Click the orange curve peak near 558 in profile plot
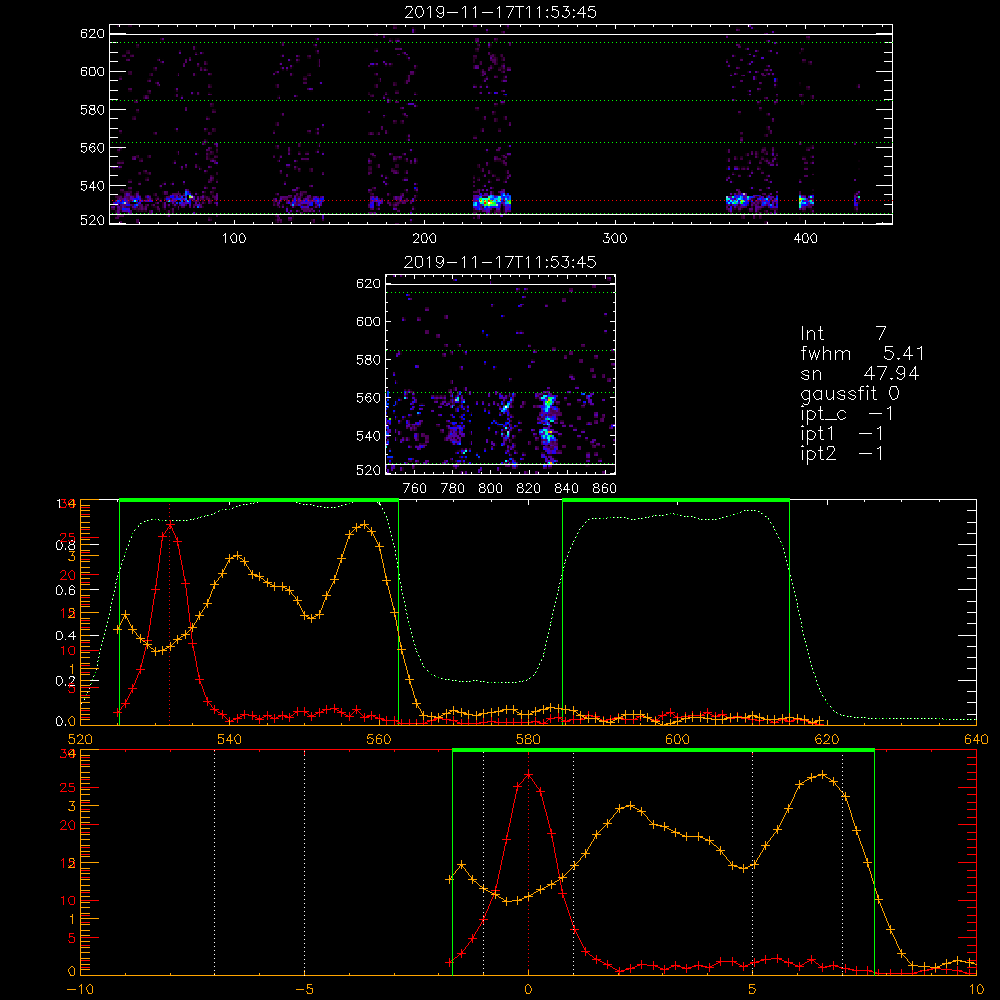The image size is (1000, 1000). point(364,524)
